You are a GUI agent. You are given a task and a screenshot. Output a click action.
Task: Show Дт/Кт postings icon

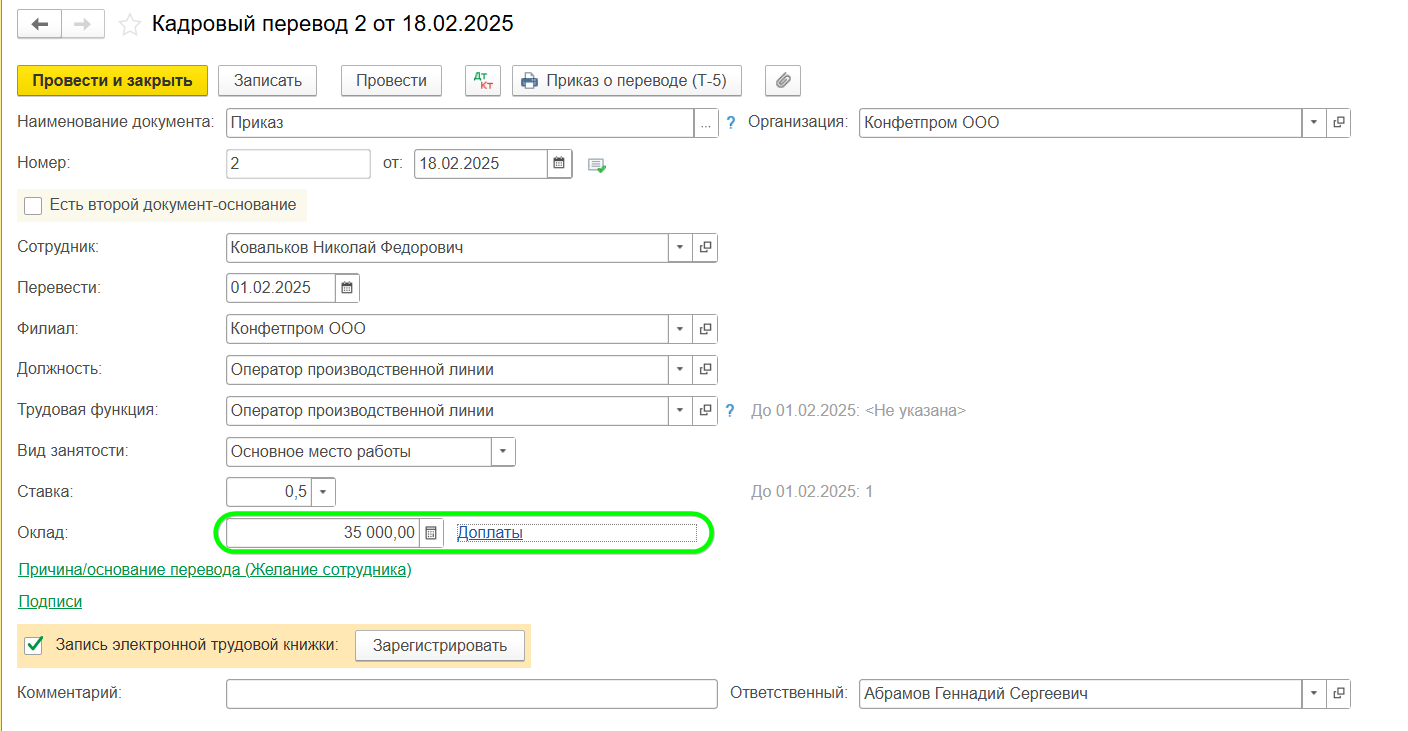click(483, 81)
